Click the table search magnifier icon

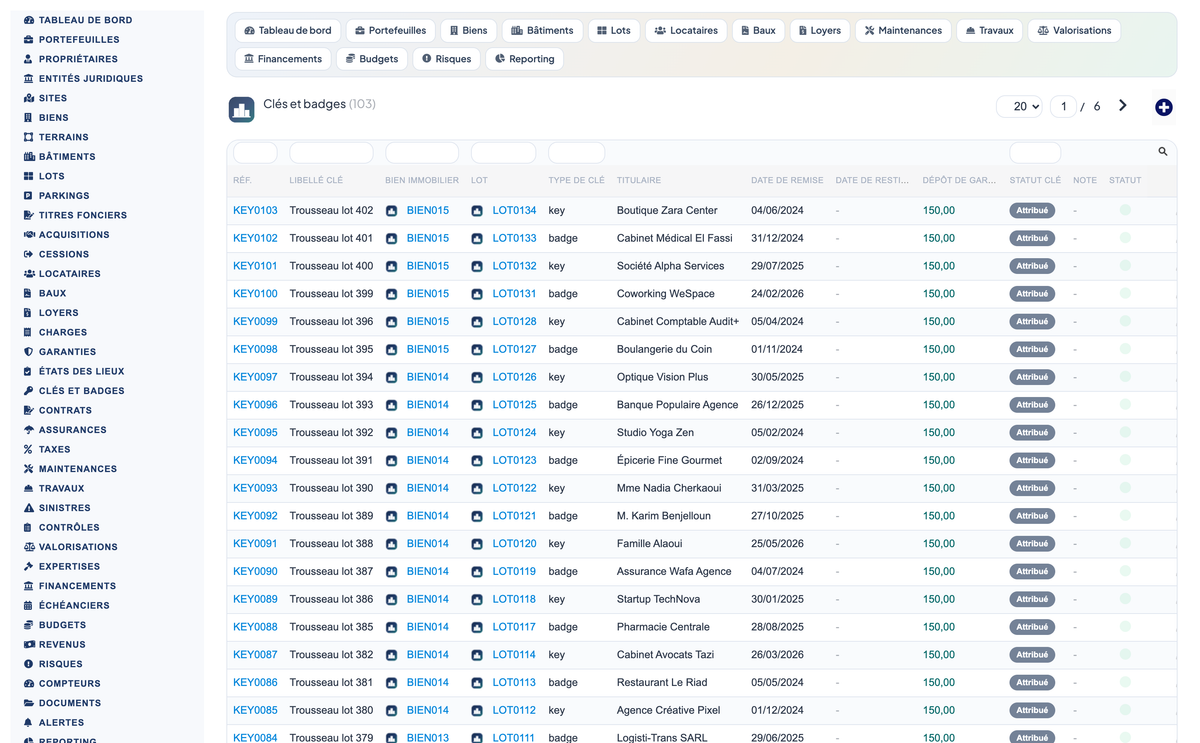pos(1163,152)
